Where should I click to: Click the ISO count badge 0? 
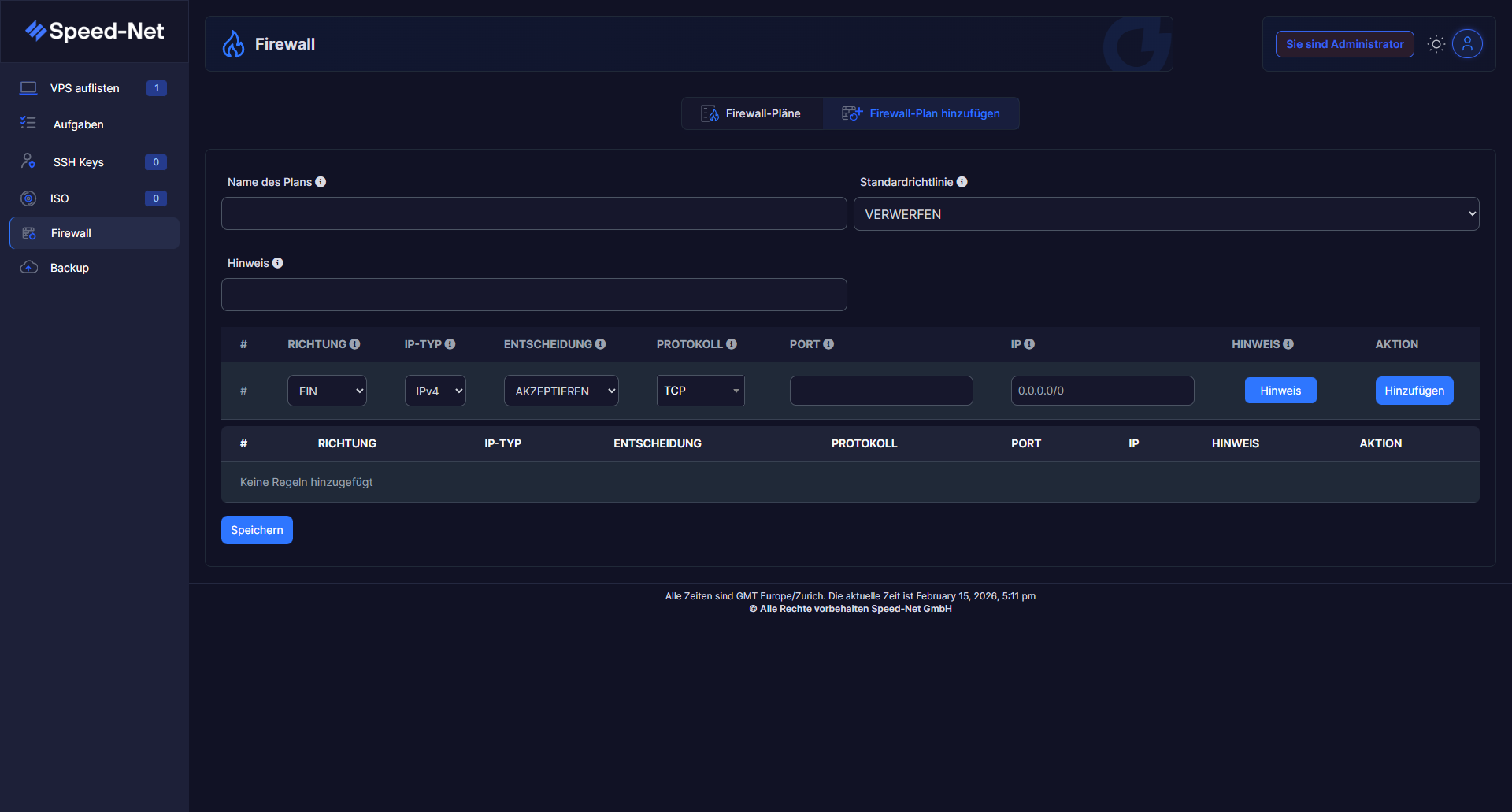[156, 198]
